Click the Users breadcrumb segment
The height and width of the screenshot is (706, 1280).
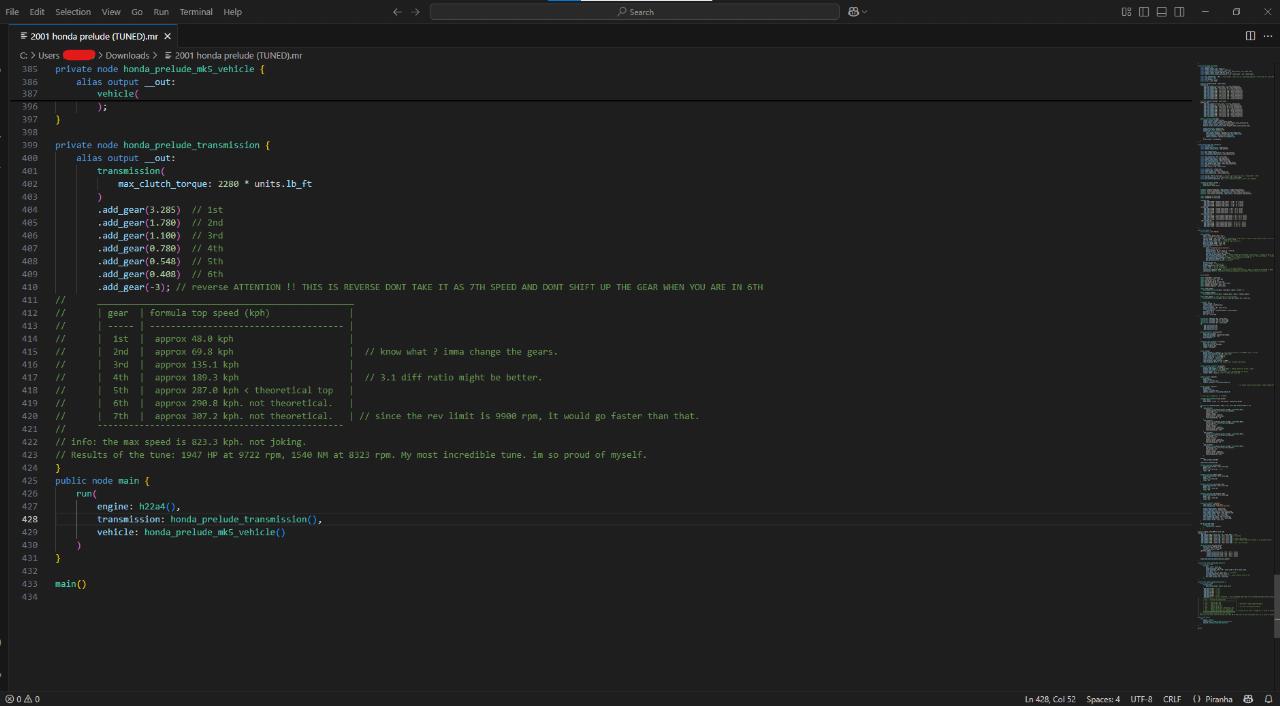tap(49, 55)
